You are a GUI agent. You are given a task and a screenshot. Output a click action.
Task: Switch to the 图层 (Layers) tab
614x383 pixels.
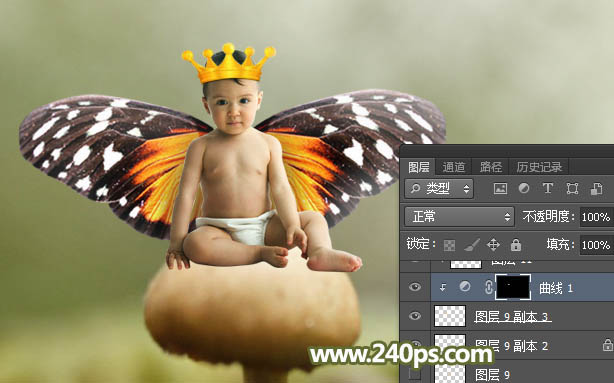[x=418, y=167]
